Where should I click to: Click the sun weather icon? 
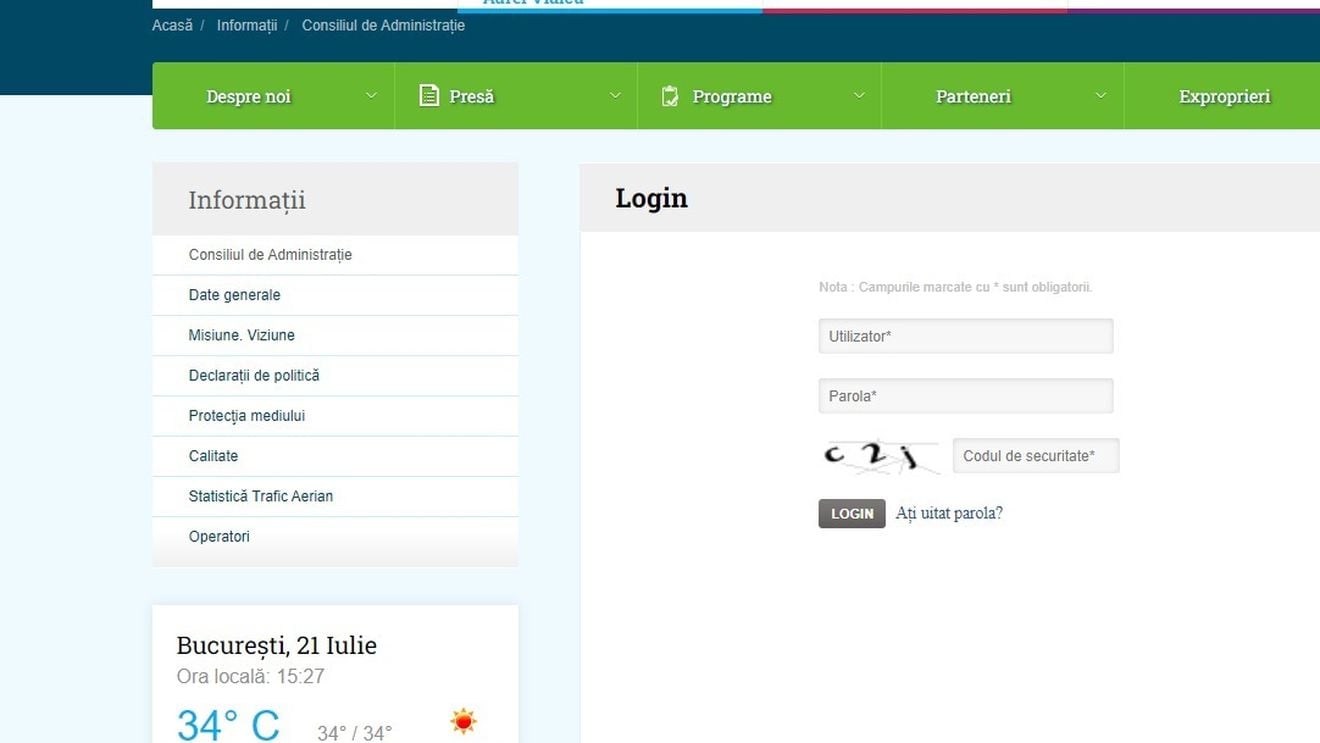pos(463,721)
